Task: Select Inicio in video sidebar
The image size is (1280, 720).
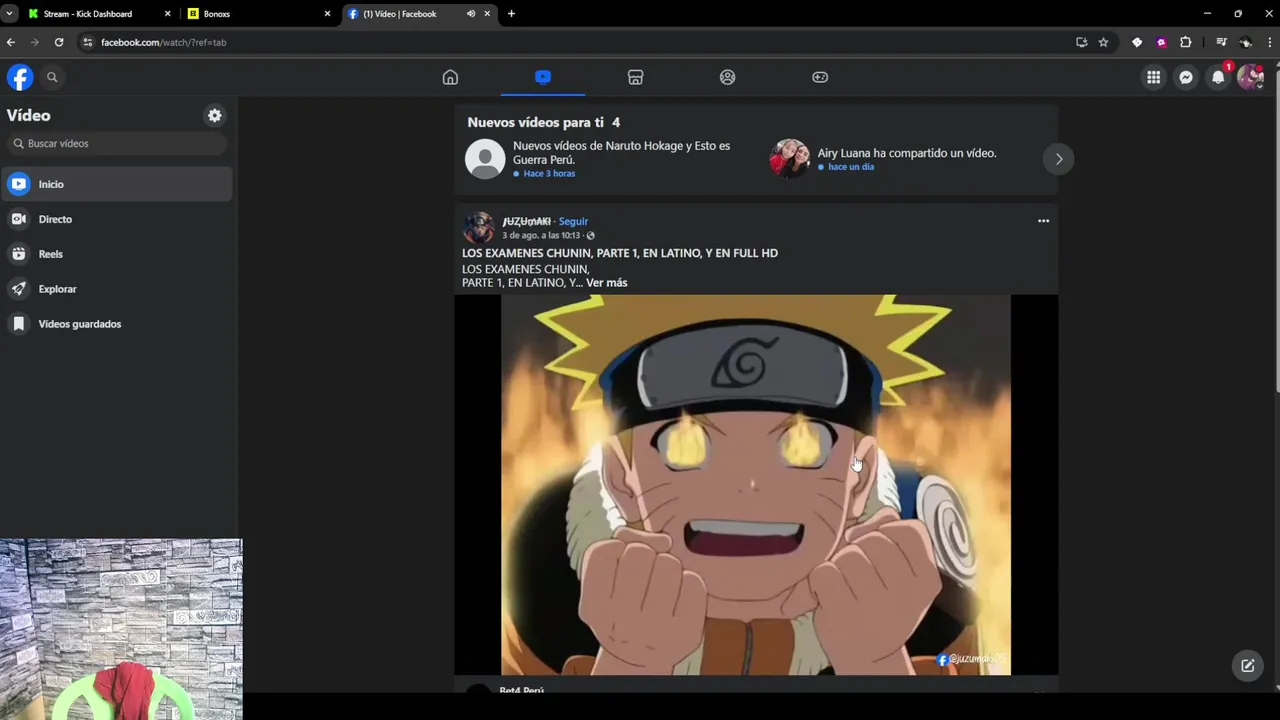Action: pos(117,184)
